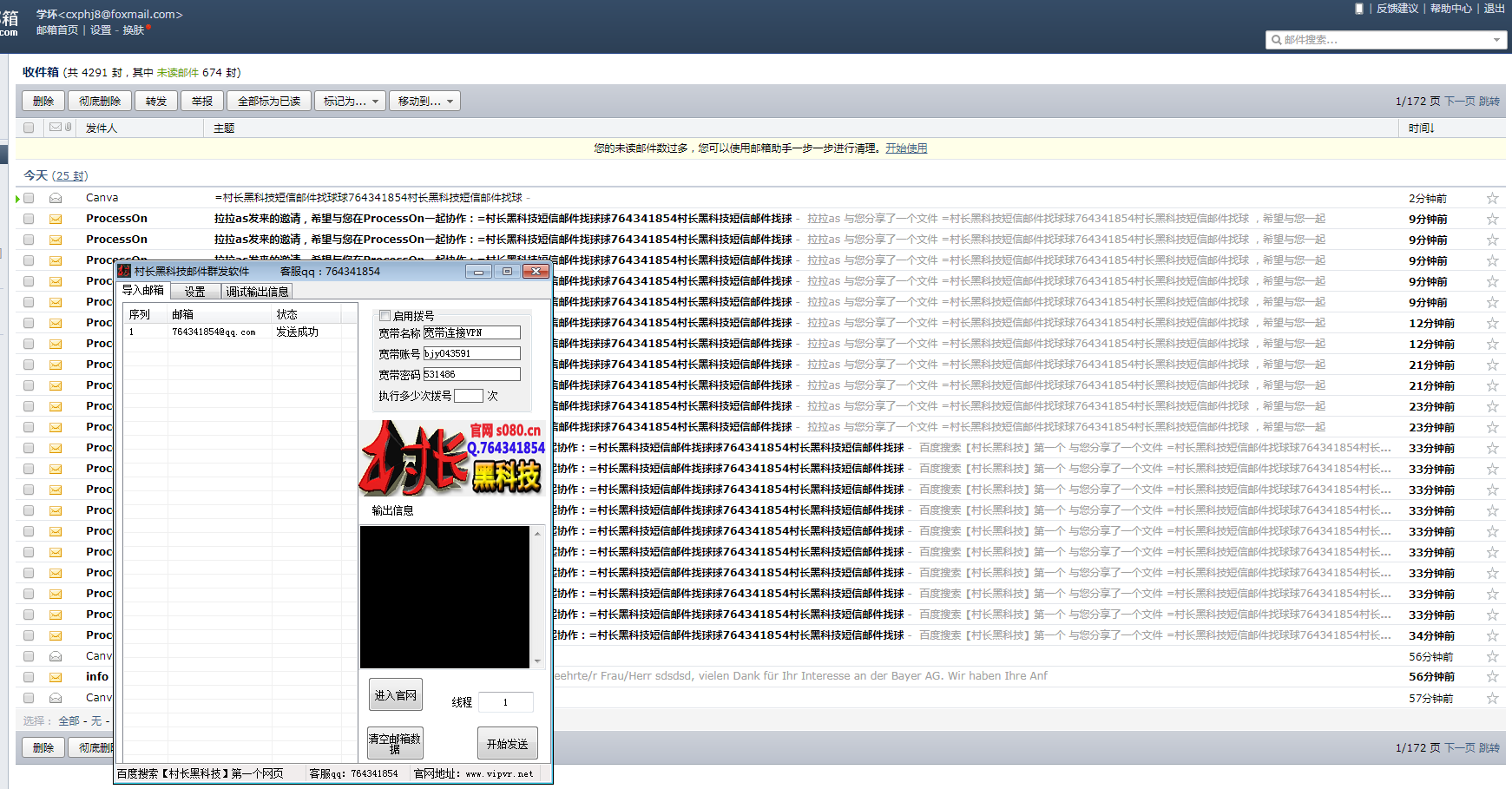Select 全部 in the bottom 选择 row
Viewport: 1512px width, 789px height.
(69, 721)
